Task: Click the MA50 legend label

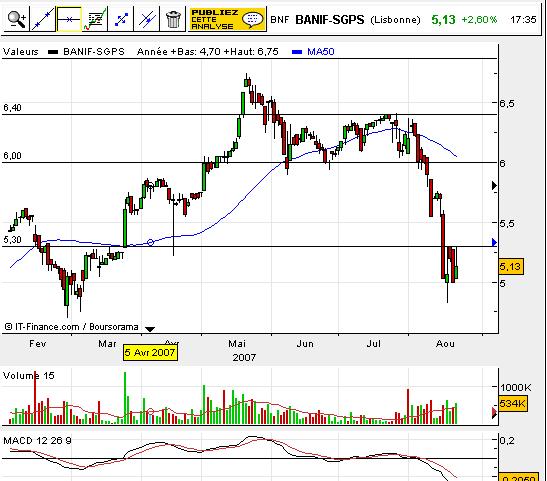Action: pos(321,52)
